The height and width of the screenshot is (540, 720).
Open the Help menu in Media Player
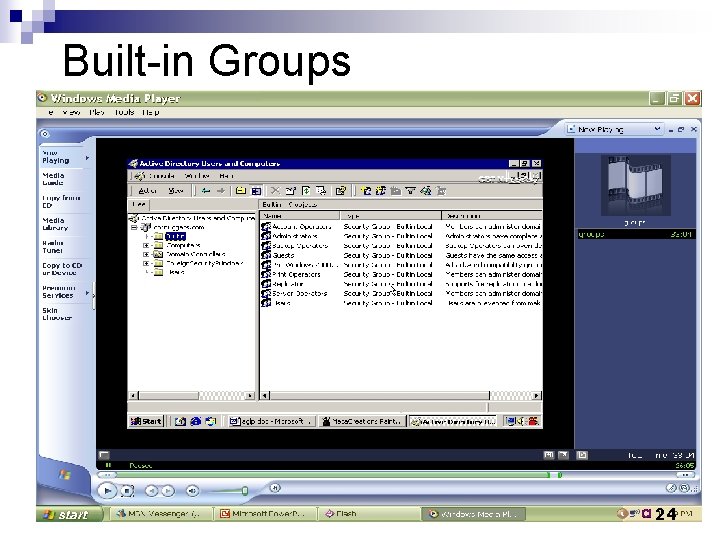tap(151, 112)
